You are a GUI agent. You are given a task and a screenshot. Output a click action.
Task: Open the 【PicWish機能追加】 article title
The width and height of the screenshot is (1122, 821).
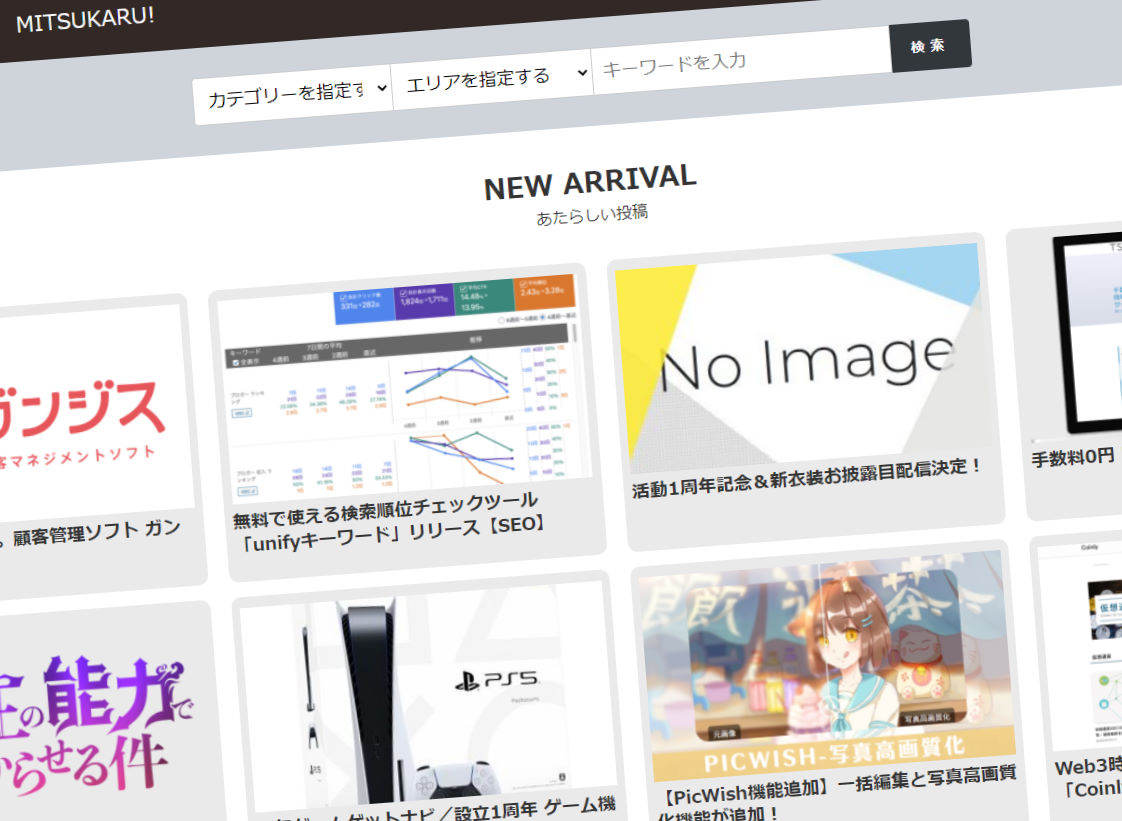pyautogui.click(x=838, y=790)
